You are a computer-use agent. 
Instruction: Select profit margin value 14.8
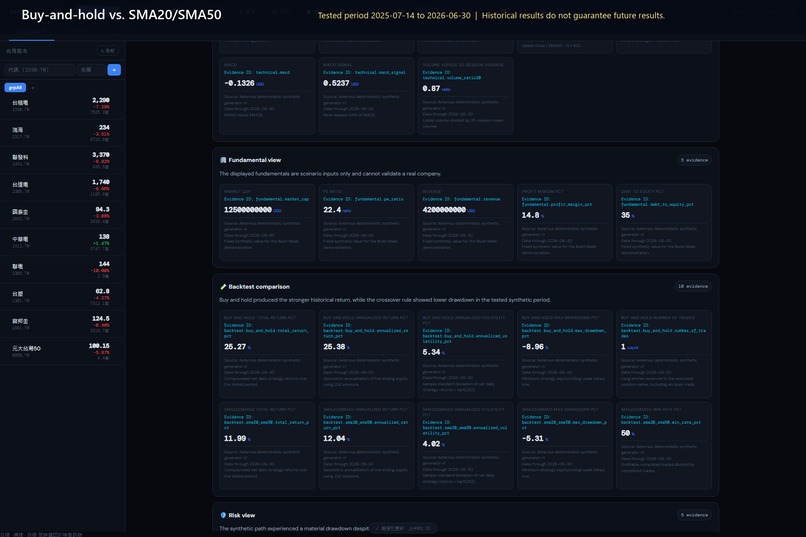(x=530, y=215)
